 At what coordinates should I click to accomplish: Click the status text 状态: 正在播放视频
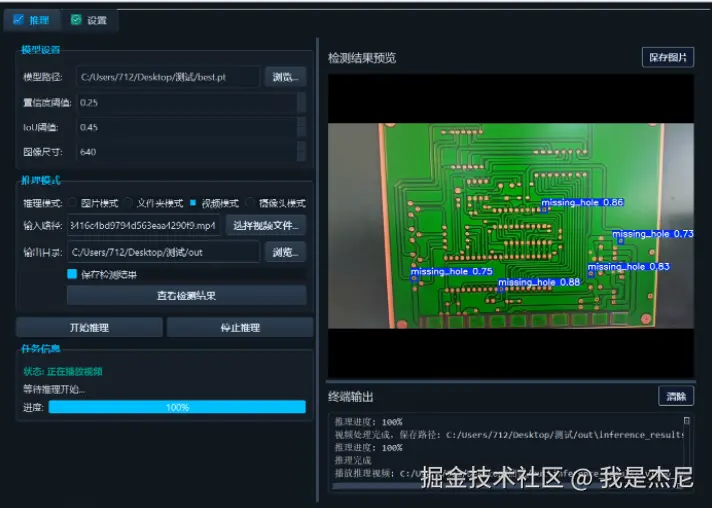click(63, 371)
